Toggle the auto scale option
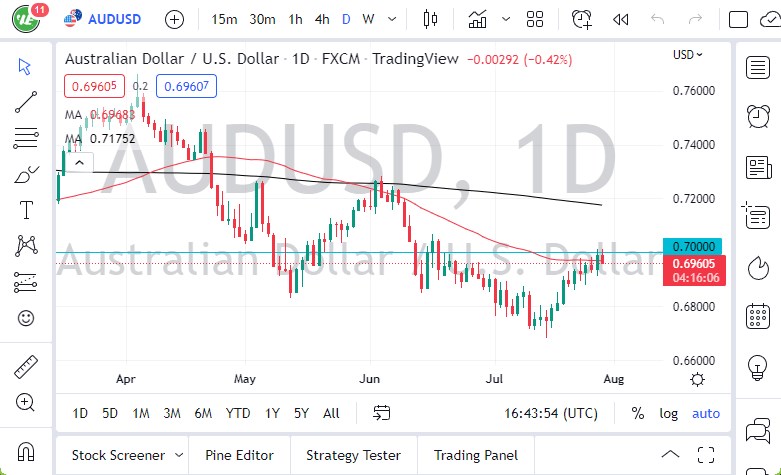 (x=705, y=413)
